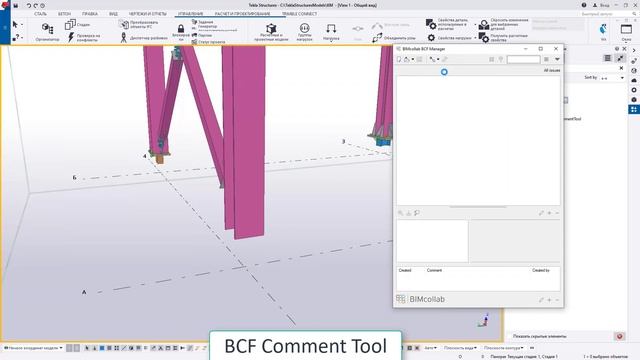
Task: Click Сбросить изменения для выбранных деталей
Action: (x=504, y=24)
